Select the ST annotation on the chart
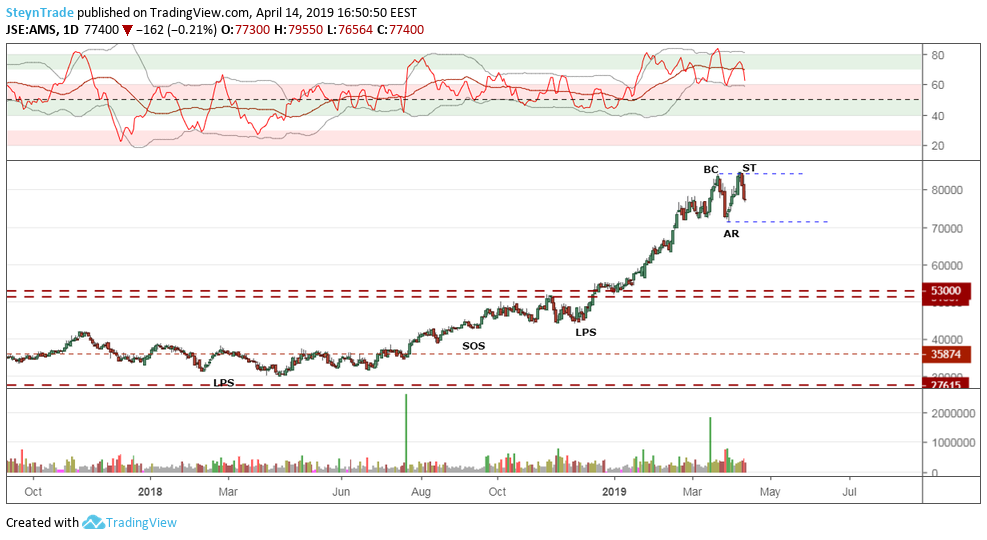The height and width of the screenshot is (540, 987). pyautogui.click(x=749, y=168)
